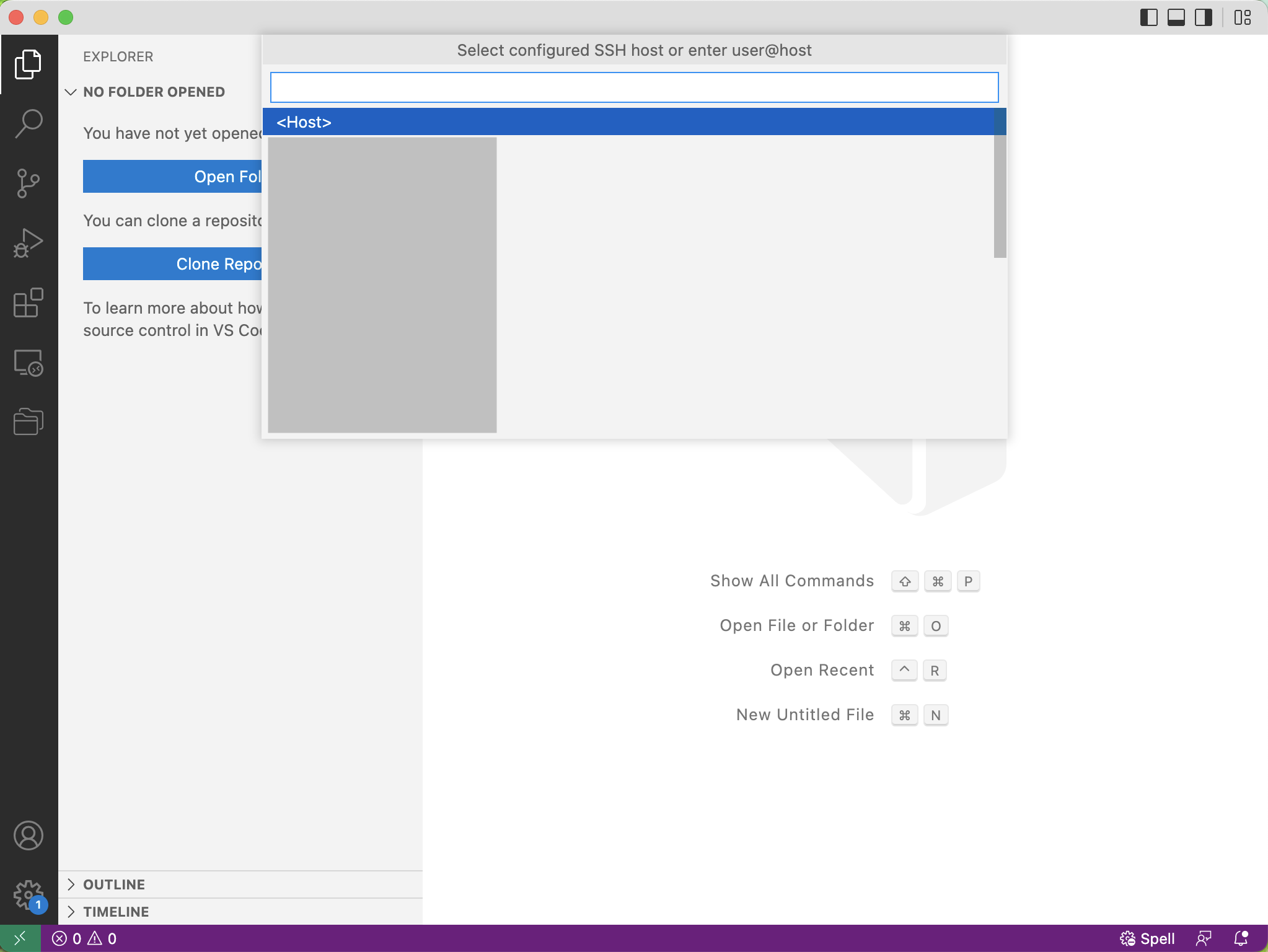Click the notification bell icon

coord(1244,937)
